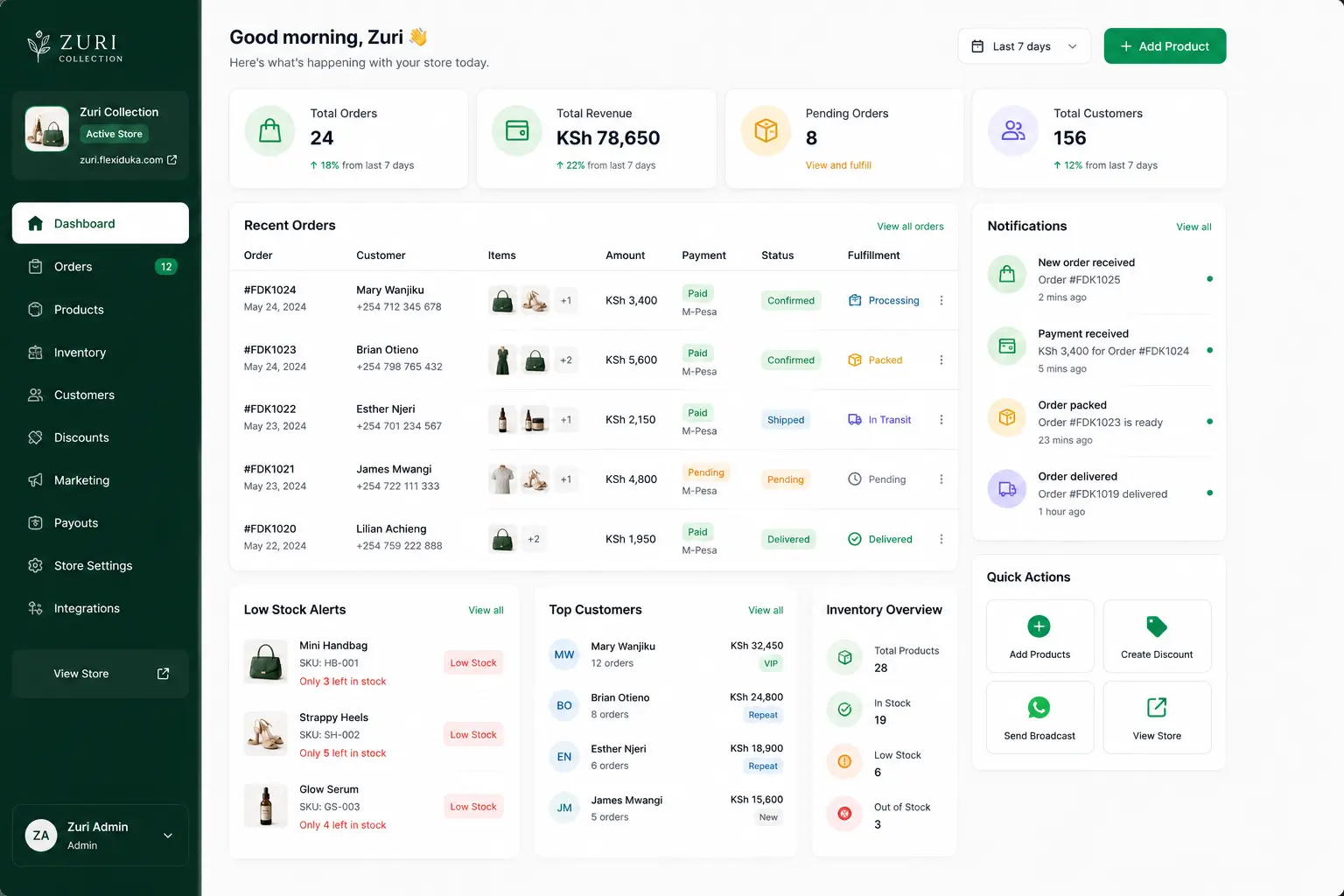Click the zuri.flexiduka.com store link

coord(122,160)
